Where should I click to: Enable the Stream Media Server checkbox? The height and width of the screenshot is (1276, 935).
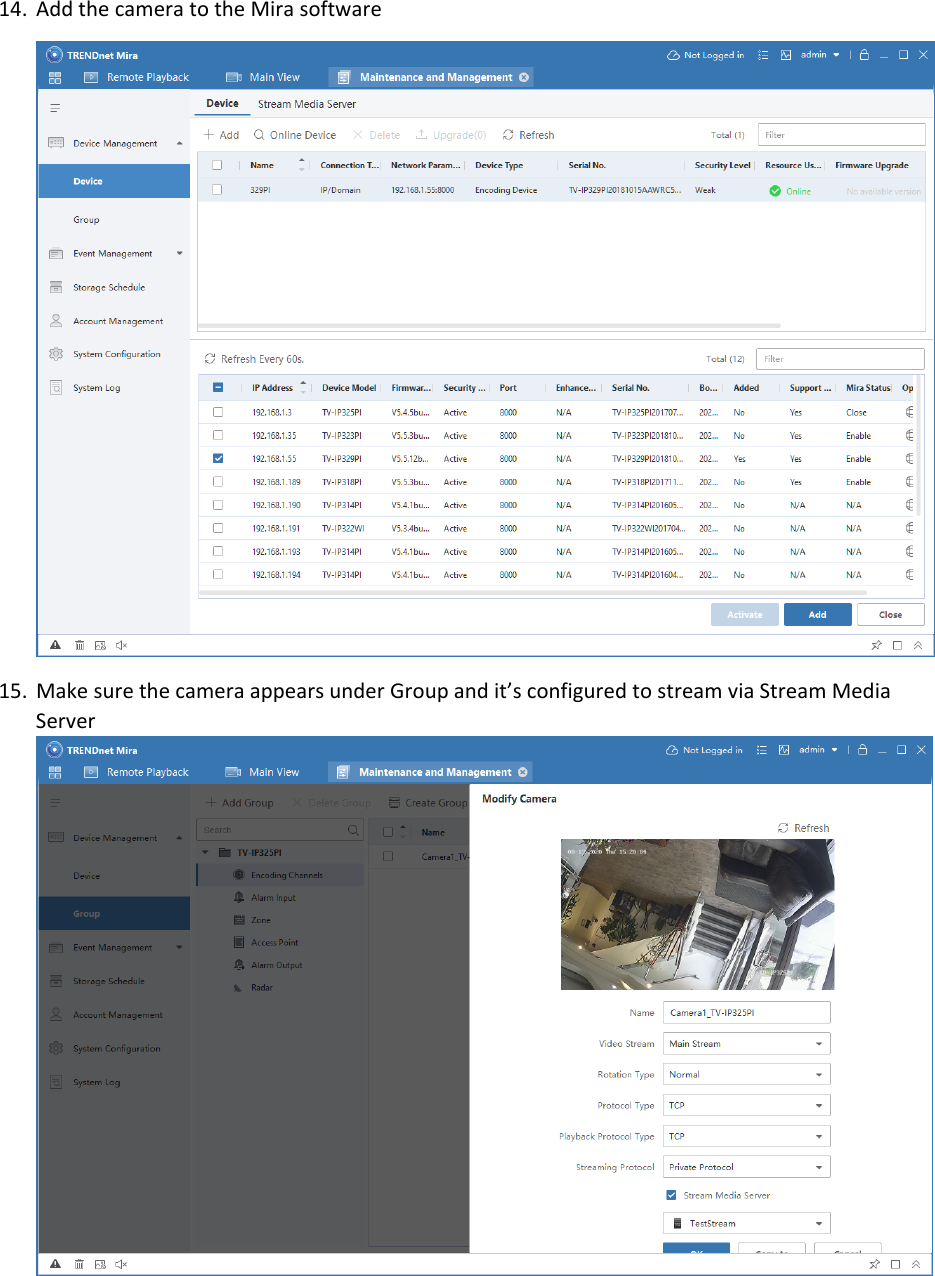(673, 1195)
